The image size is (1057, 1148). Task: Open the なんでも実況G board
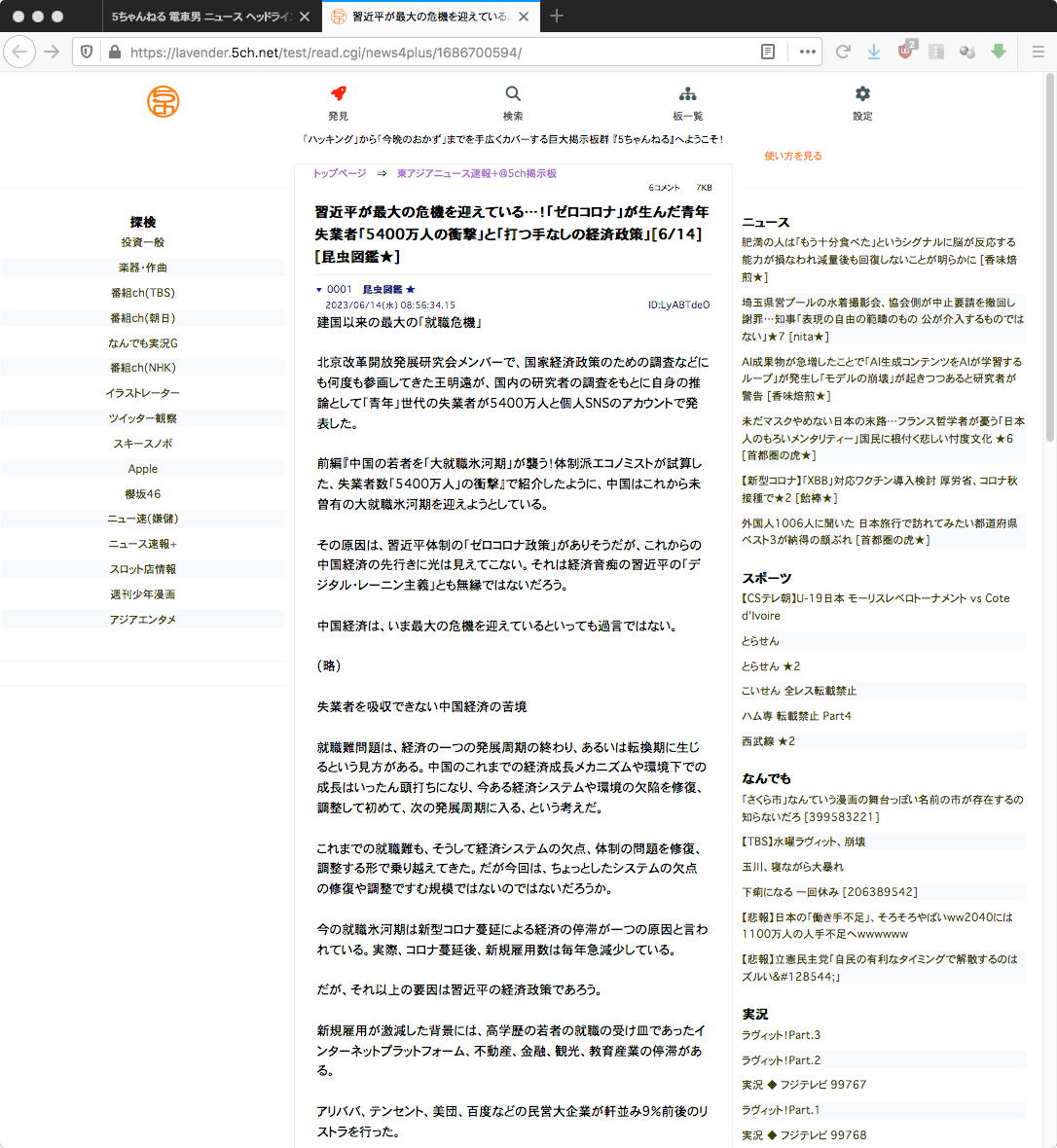click(143, 342)
